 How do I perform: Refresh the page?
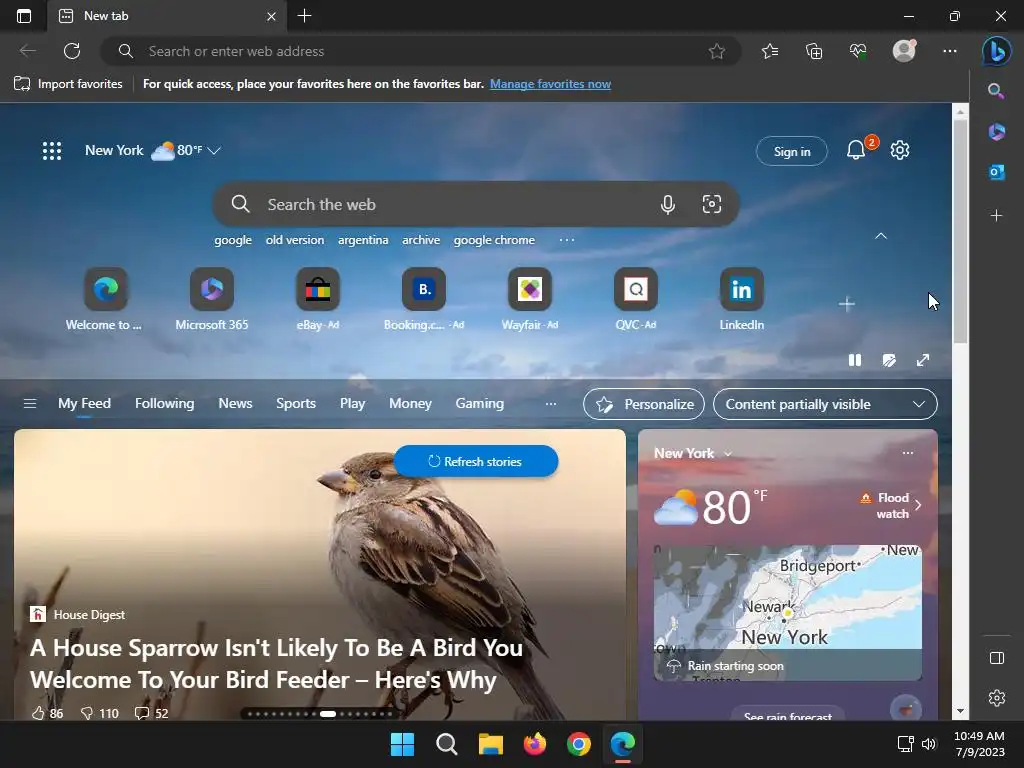[72, 51]
